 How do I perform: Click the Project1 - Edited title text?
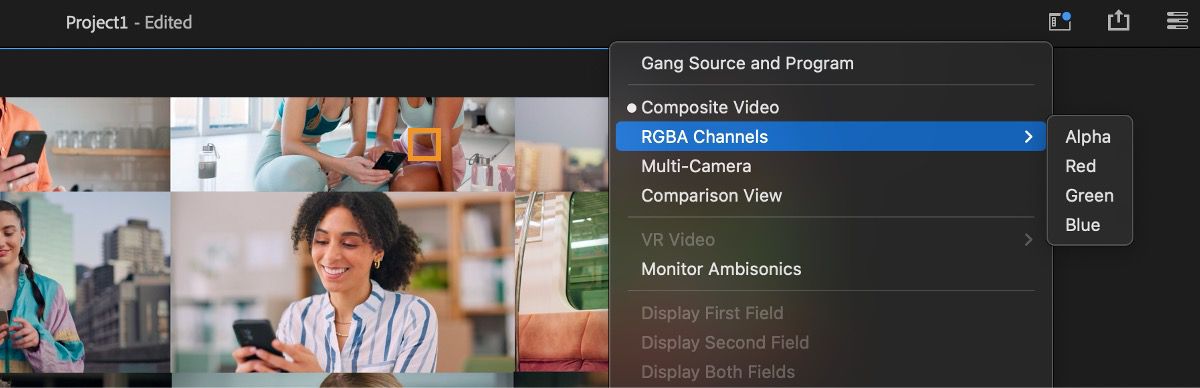pos(129,22)
